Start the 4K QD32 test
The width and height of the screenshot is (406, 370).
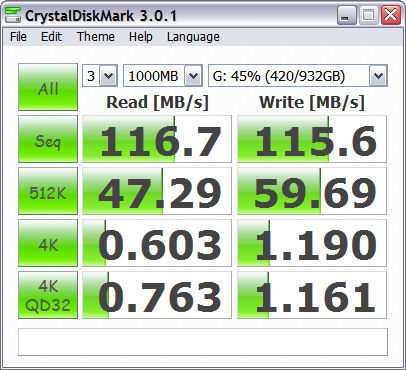pyautogui.click(x=48, y=295)
